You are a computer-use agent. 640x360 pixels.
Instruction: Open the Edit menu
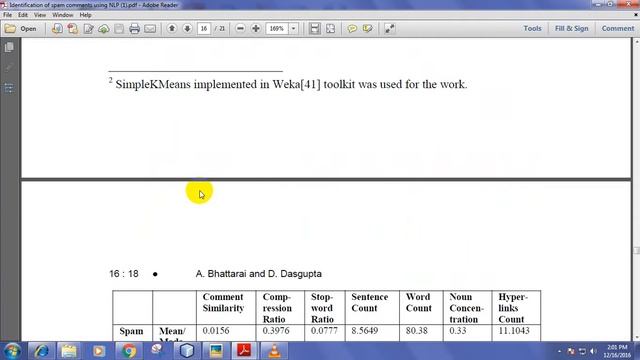point(23,15)
